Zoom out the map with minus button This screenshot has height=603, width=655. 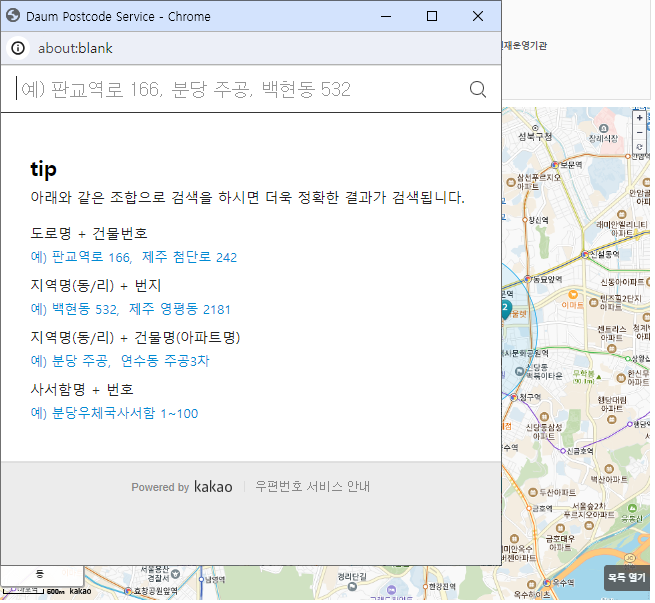(640, 133)
